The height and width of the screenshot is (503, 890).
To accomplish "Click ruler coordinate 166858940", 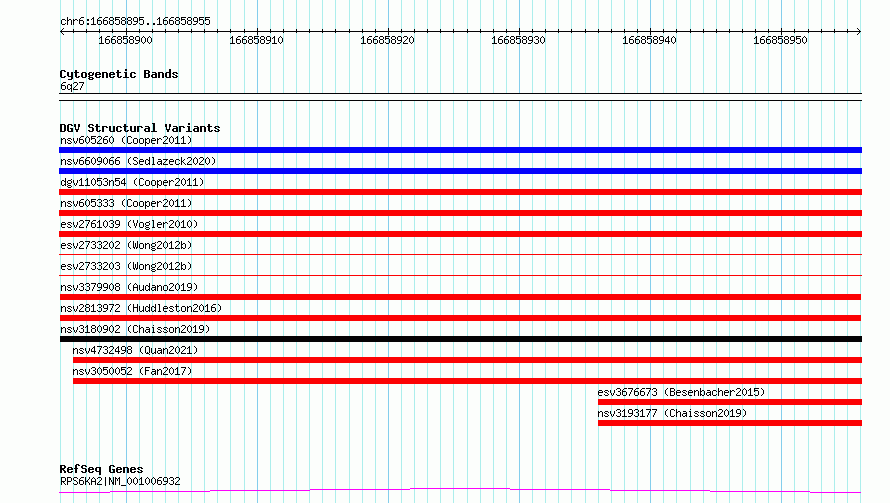I will tap(649, 40).
